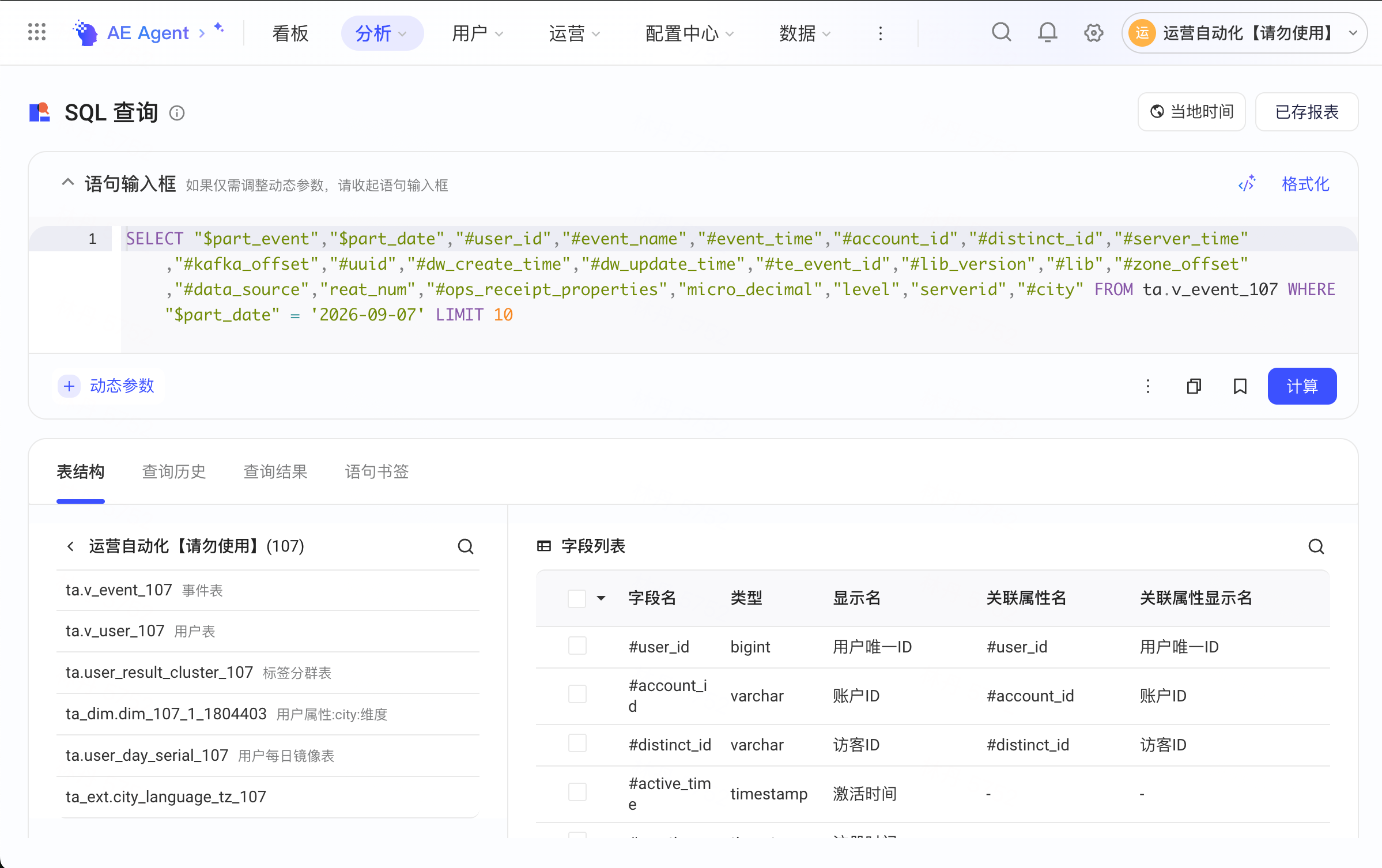The height and width of the screenshot is (868, 1382).
Task: Open the apps grid launcher icon
Action: [37, 32]
